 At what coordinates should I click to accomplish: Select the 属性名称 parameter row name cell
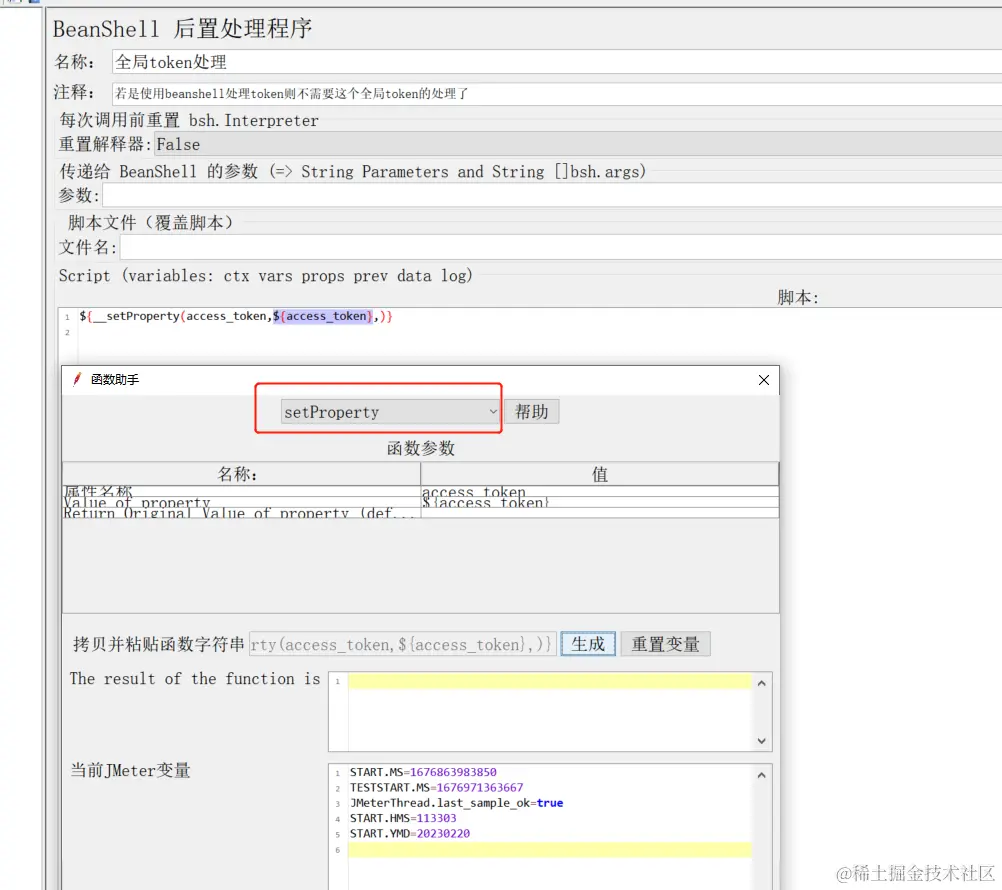point(241,491)
